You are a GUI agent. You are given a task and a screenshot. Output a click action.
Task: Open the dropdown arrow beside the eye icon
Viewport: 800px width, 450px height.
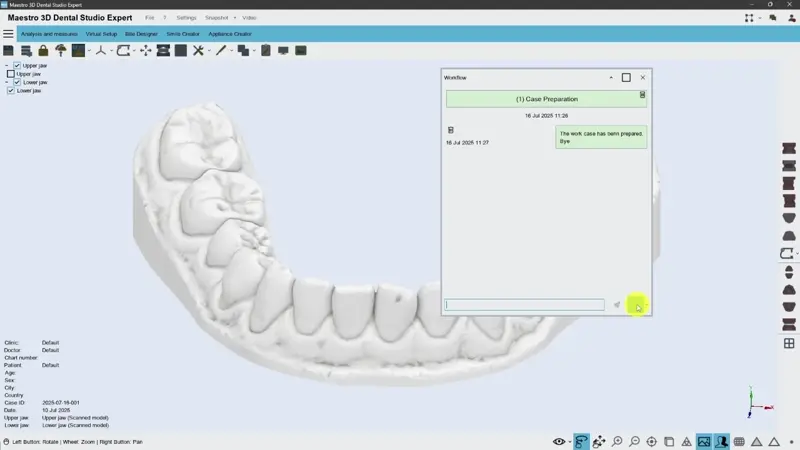[x=569, y=442]
